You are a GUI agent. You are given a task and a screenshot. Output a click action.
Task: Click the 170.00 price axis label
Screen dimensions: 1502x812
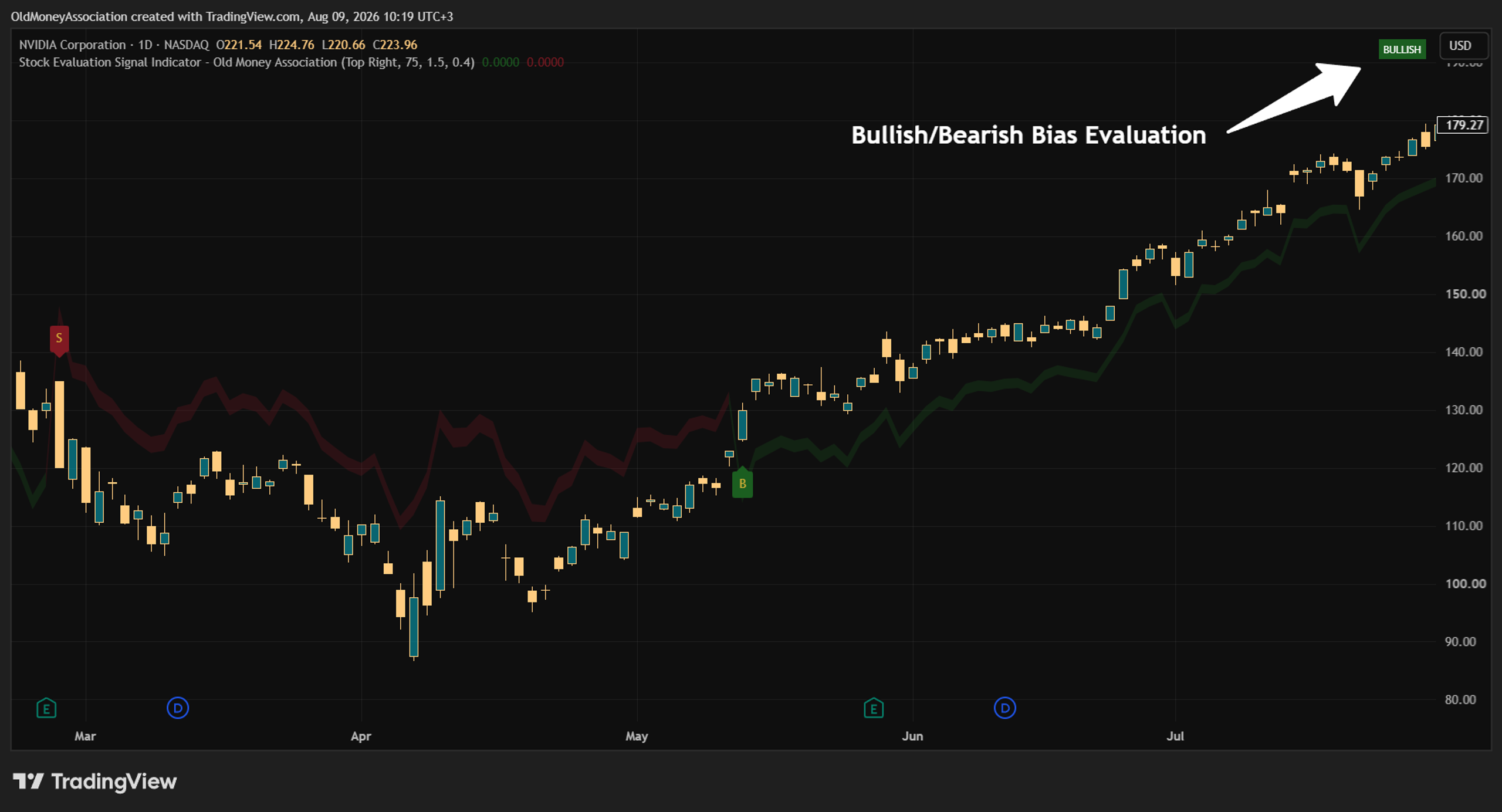pos(1464,178)
